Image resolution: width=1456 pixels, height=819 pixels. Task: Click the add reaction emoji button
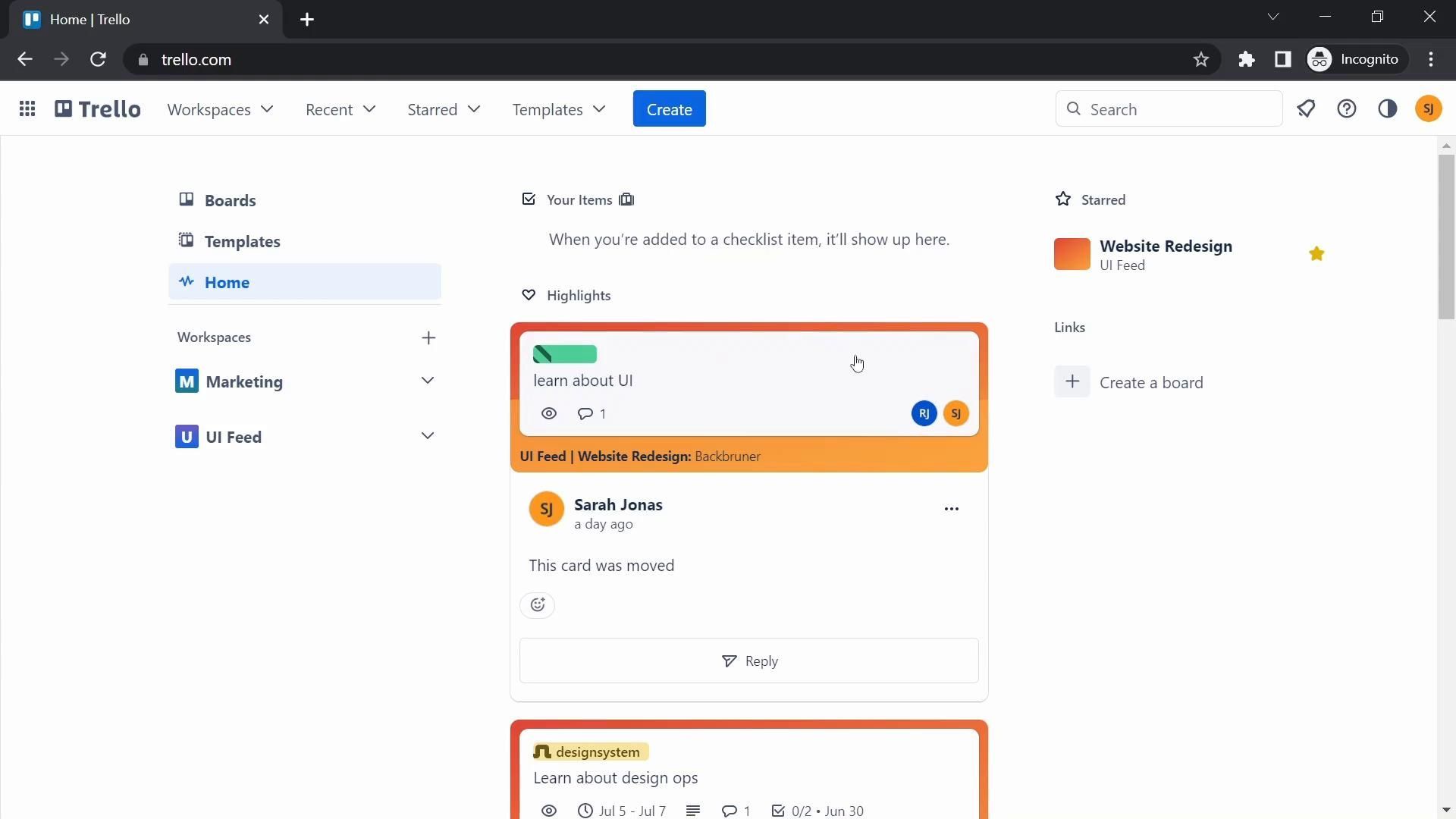(538, 605)
